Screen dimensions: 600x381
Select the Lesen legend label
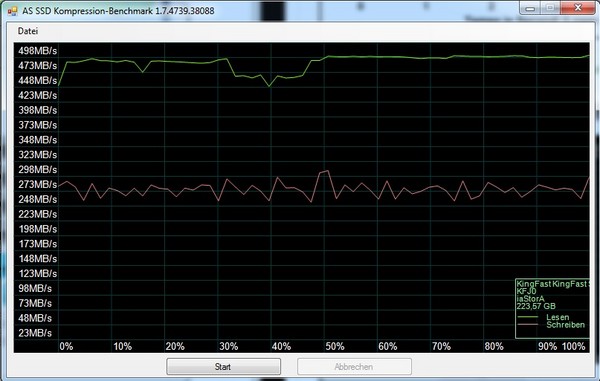[558, 317]
